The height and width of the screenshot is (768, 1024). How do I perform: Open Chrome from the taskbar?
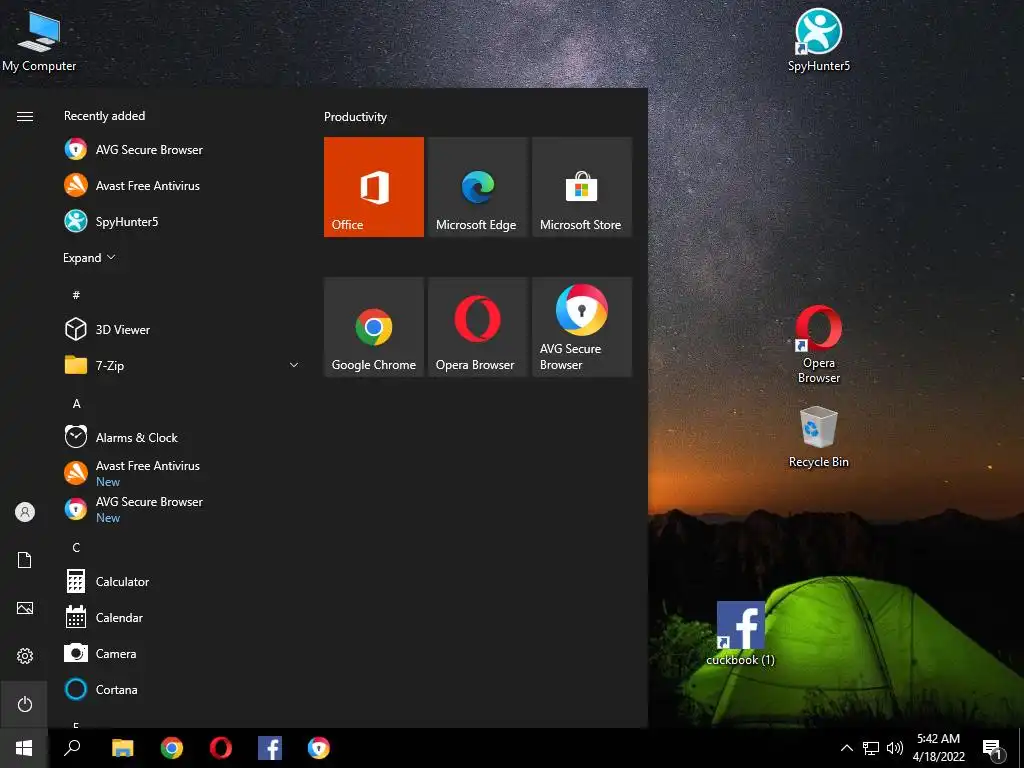tap(172, 748)
